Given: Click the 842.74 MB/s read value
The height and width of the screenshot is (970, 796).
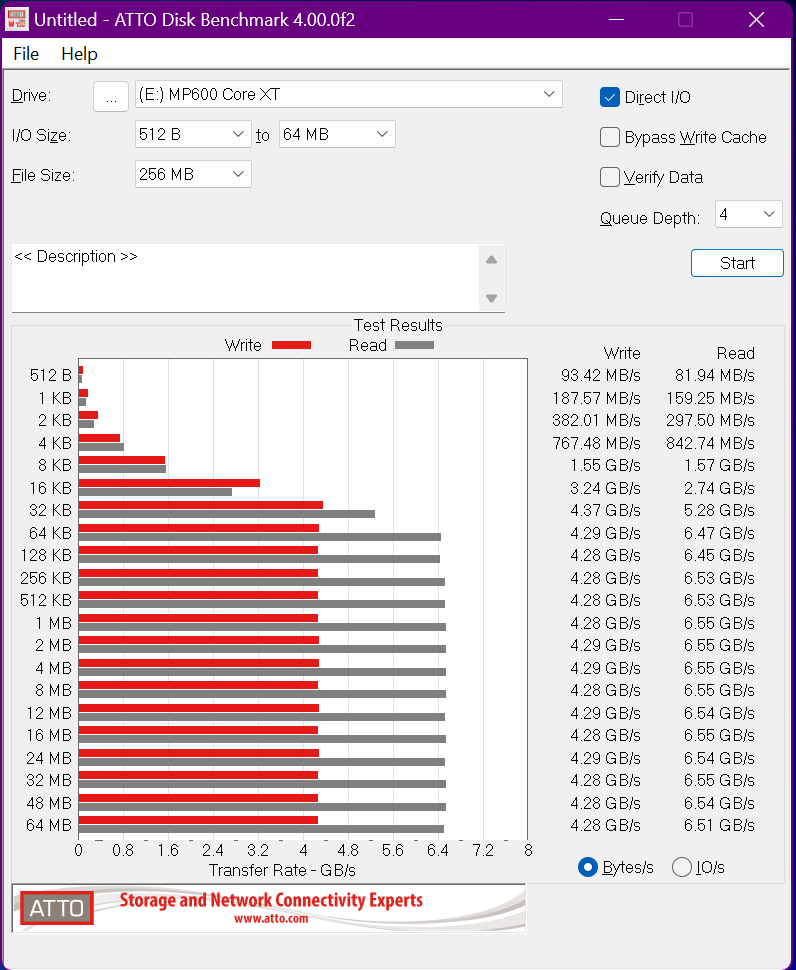Looking at the screenshot, I should tap(710, 443).
